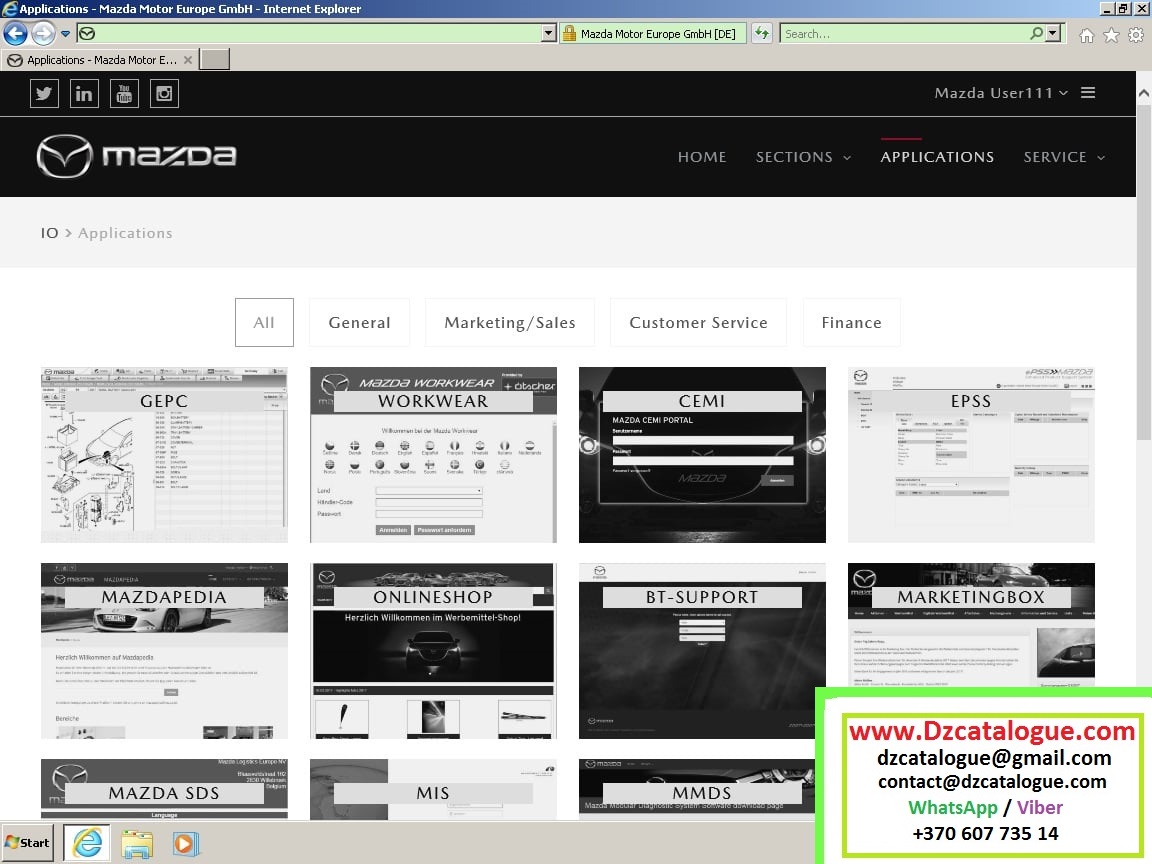This screenshot has height=864, width=1152.
Task: Open the EPSS application tile
Action: click(971, 455)
